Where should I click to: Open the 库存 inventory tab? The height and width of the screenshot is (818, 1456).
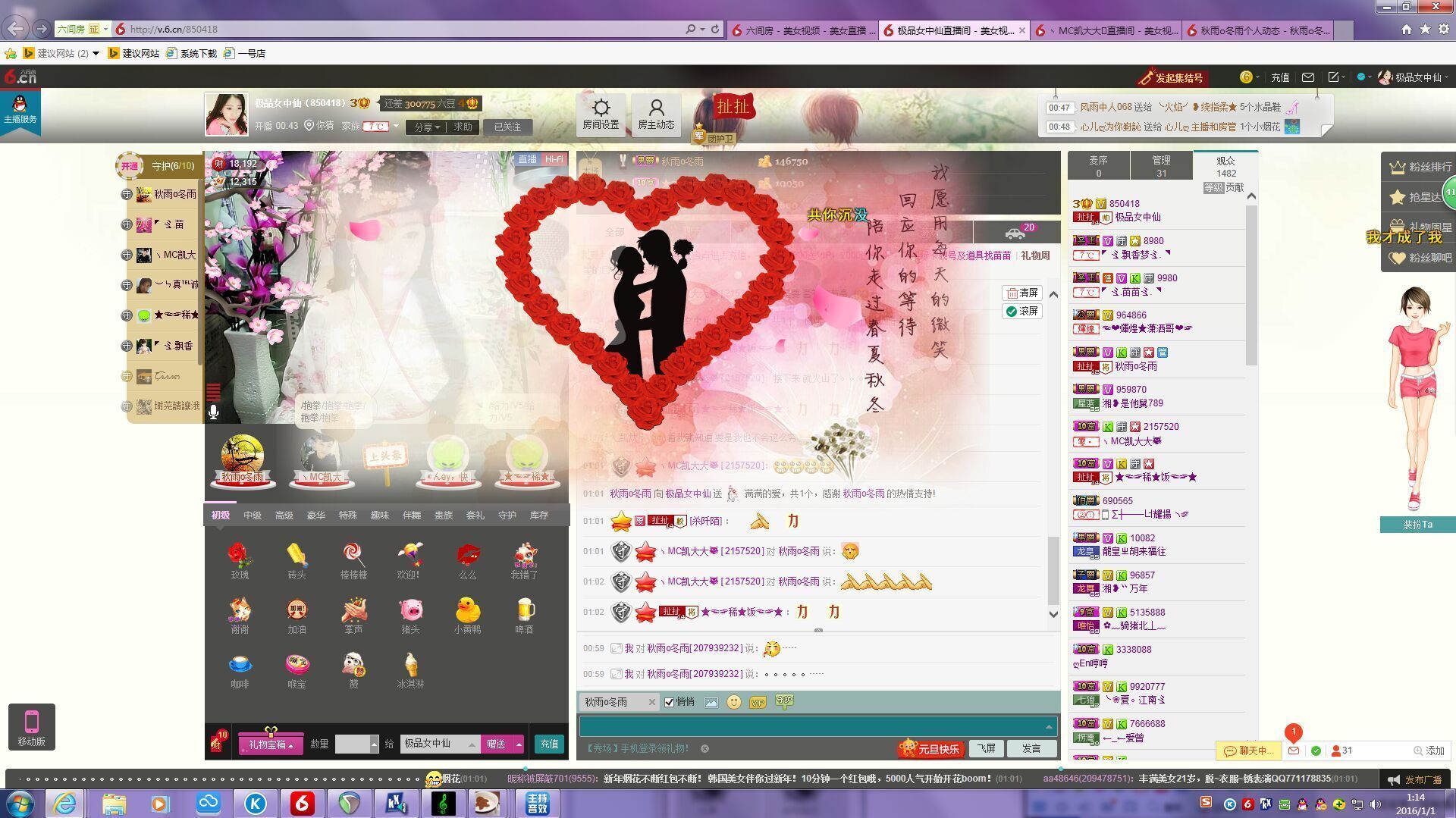[x=538, y=516]
